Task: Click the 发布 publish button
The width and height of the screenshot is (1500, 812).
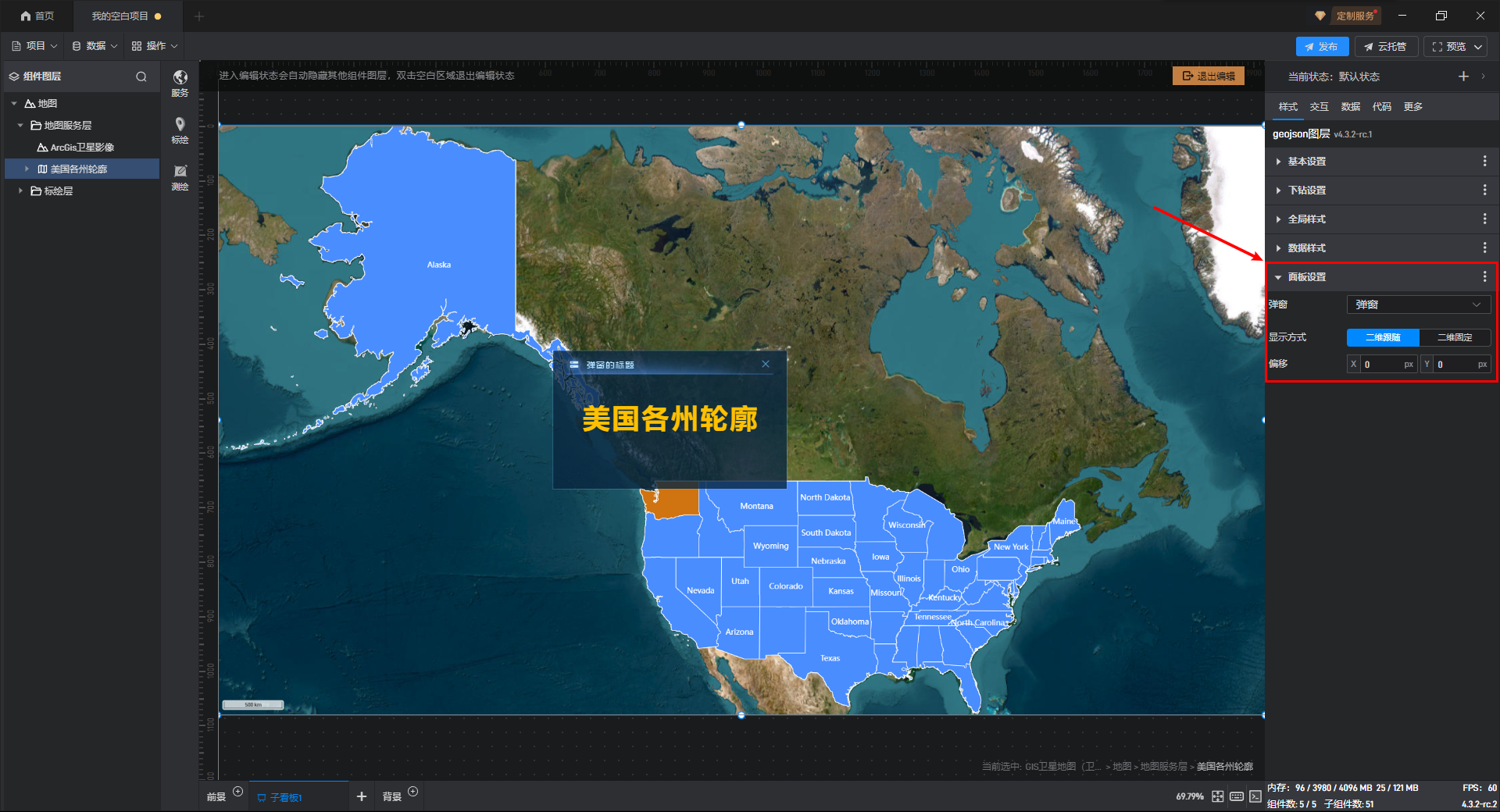Action: [1321, 47]
